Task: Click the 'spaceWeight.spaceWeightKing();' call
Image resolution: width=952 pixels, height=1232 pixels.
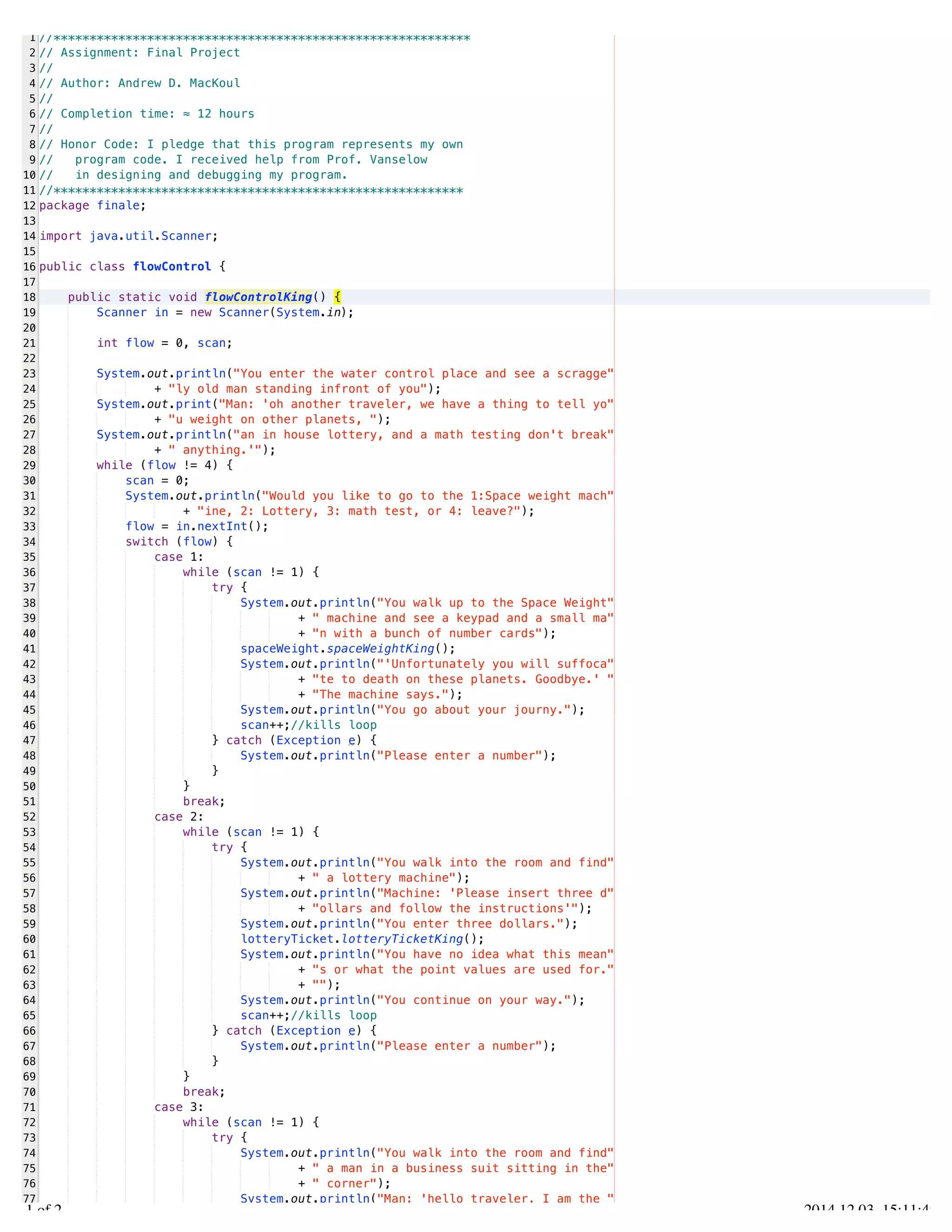Action: [347, 649]
